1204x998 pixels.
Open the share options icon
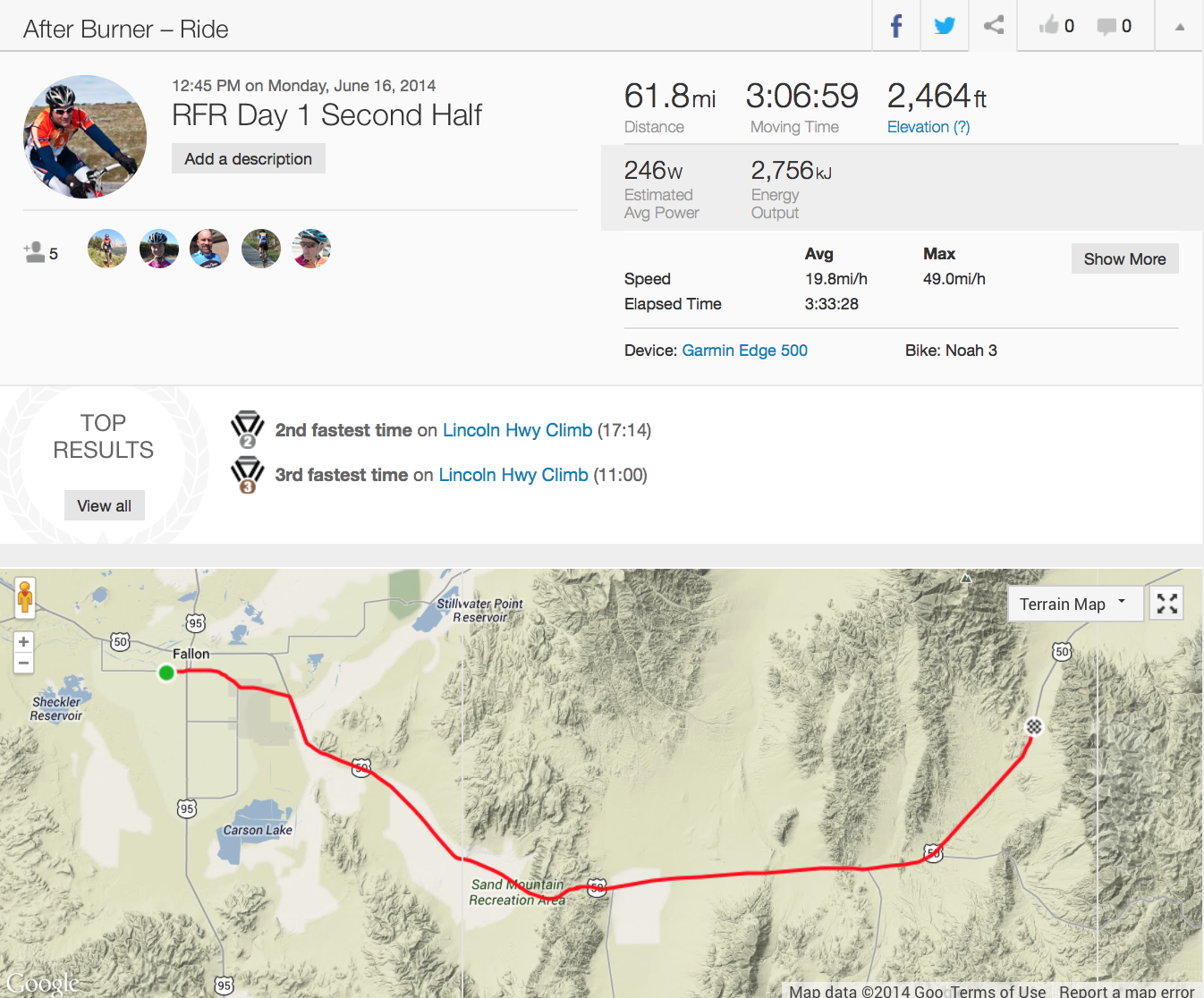[993, 26]
